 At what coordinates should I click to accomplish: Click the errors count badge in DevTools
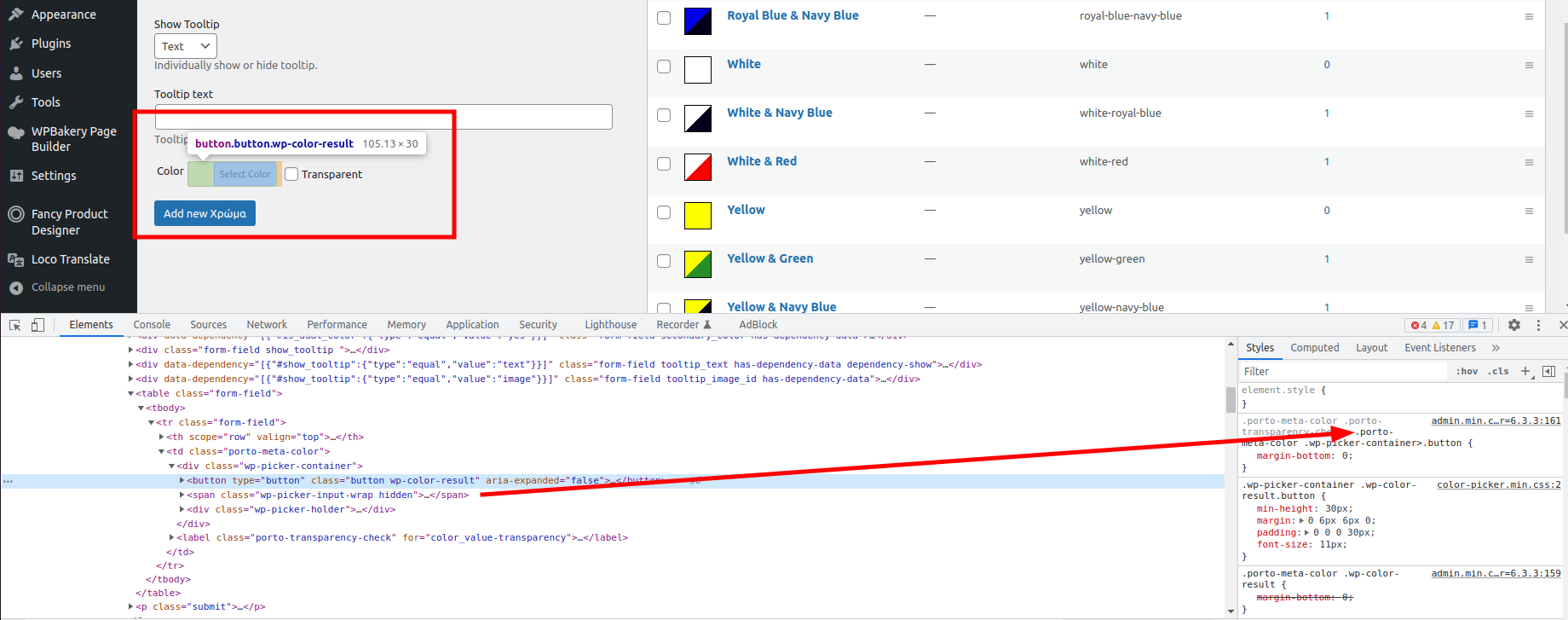coord(1419,325)
